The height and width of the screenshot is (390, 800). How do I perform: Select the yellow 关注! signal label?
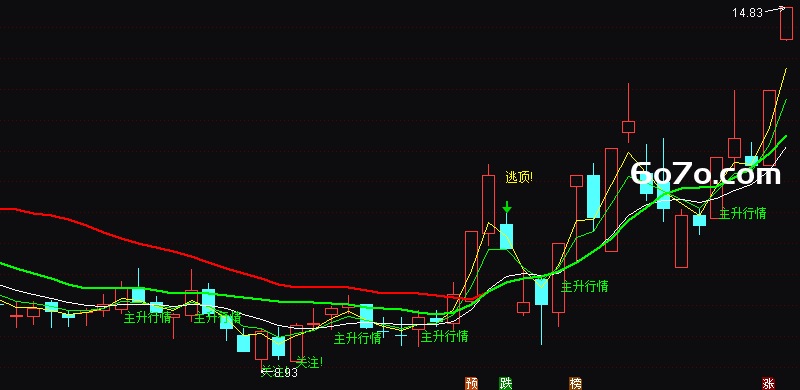click(309, 362)
